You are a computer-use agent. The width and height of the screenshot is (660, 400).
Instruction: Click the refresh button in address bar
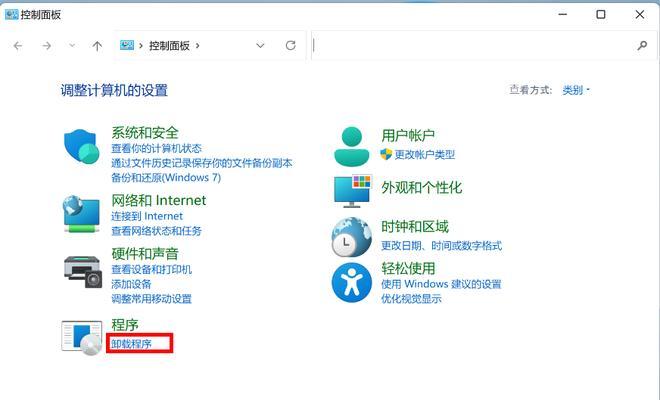click(290, 45)
